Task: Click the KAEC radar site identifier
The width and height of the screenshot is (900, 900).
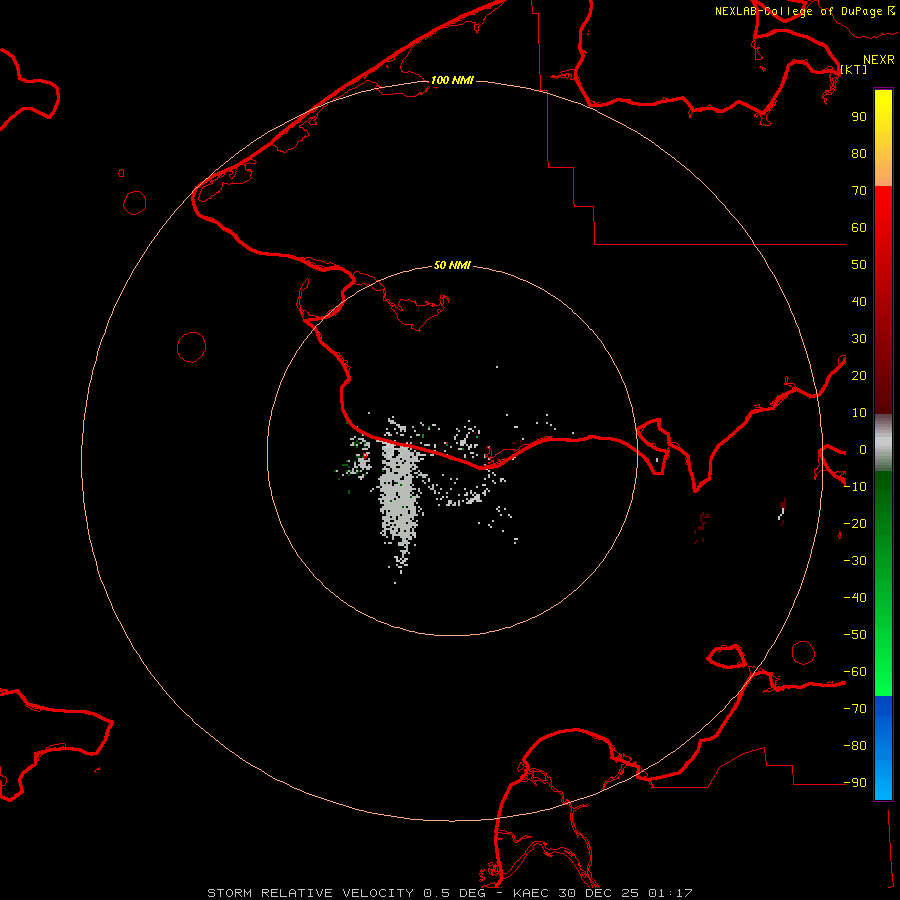Action: pyautogui.click(x=533, y=893)
